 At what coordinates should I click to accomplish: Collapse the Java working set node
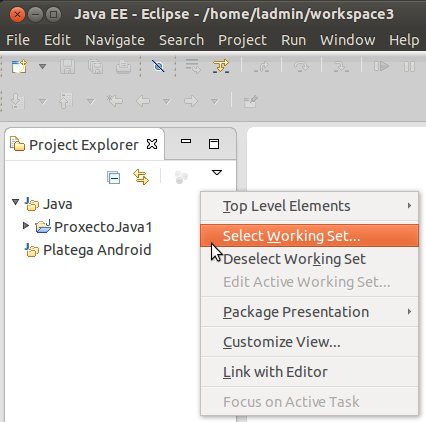click(15, 202)
